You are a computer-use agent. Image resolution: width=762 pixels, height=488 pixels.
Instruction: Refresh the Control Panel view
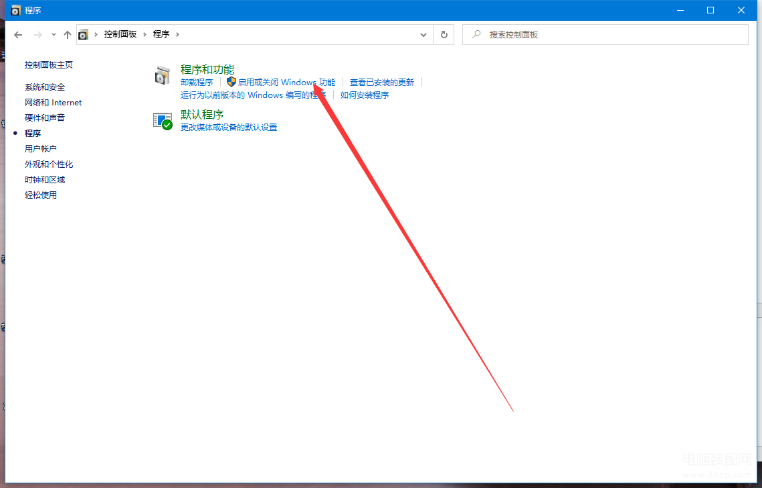444,35
